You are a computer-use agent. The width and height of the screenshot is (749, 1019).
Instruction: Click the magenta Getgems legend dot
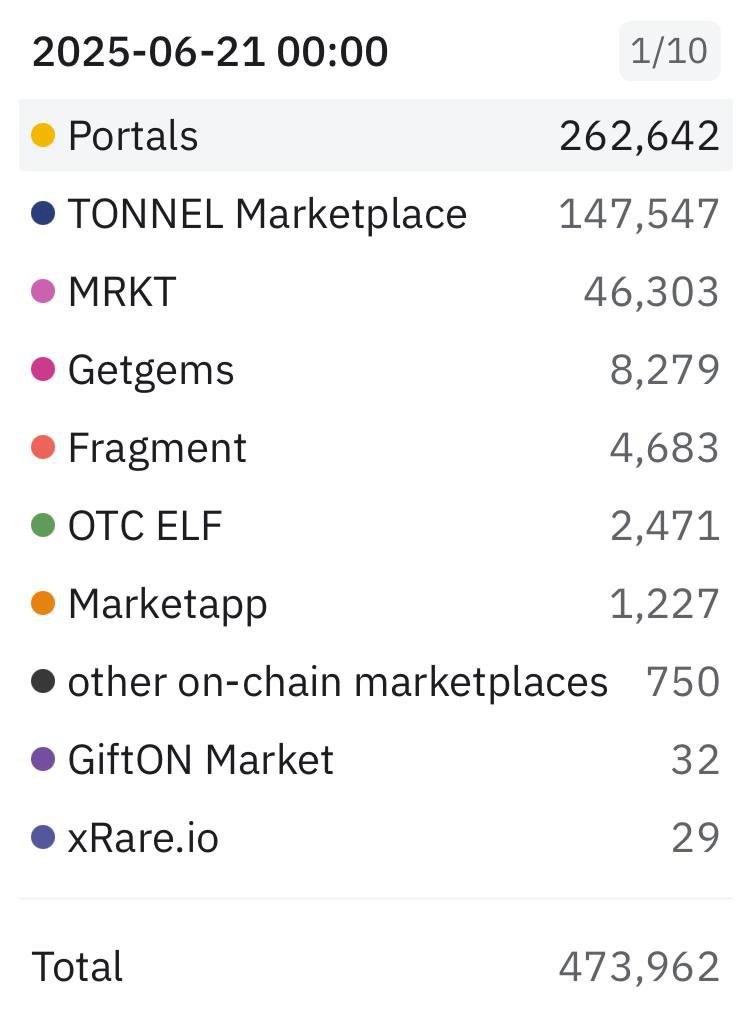click(x=43, y=369)
